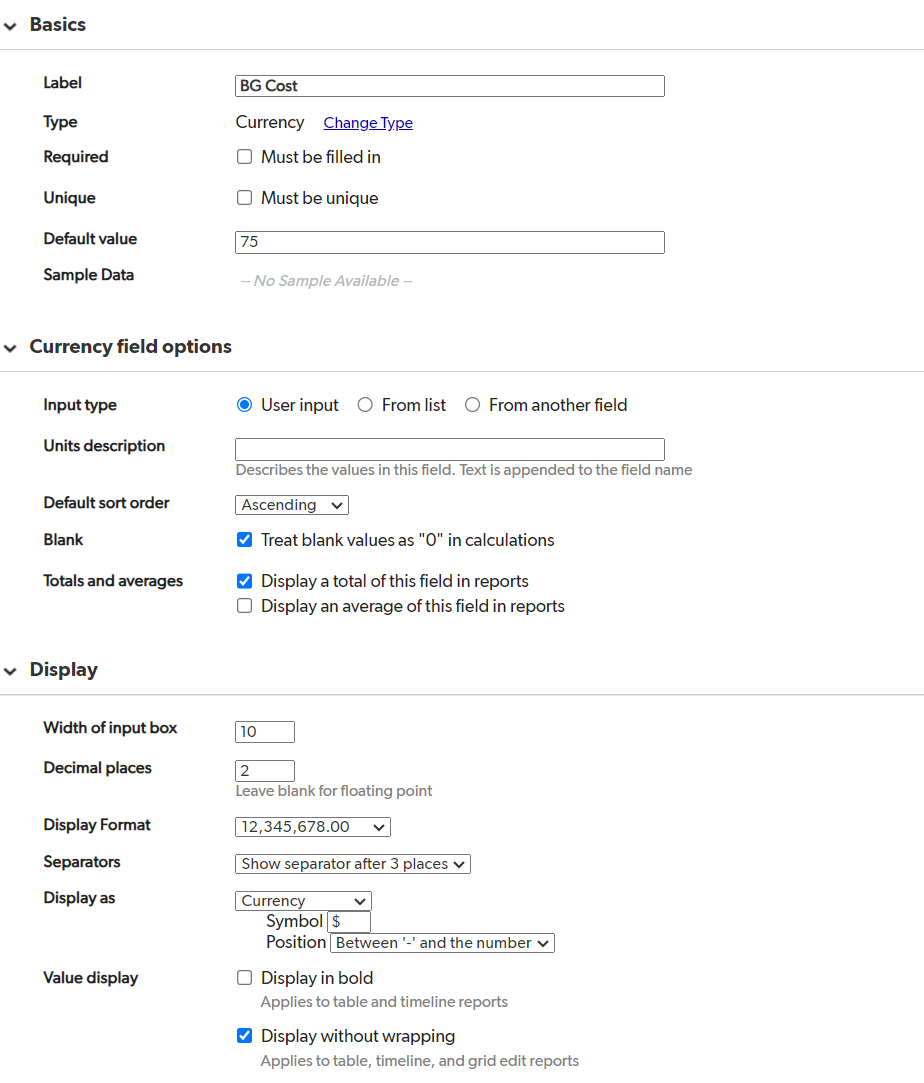Click the Units description field
Screen dimensions: 924x1083
click(449, 449)
